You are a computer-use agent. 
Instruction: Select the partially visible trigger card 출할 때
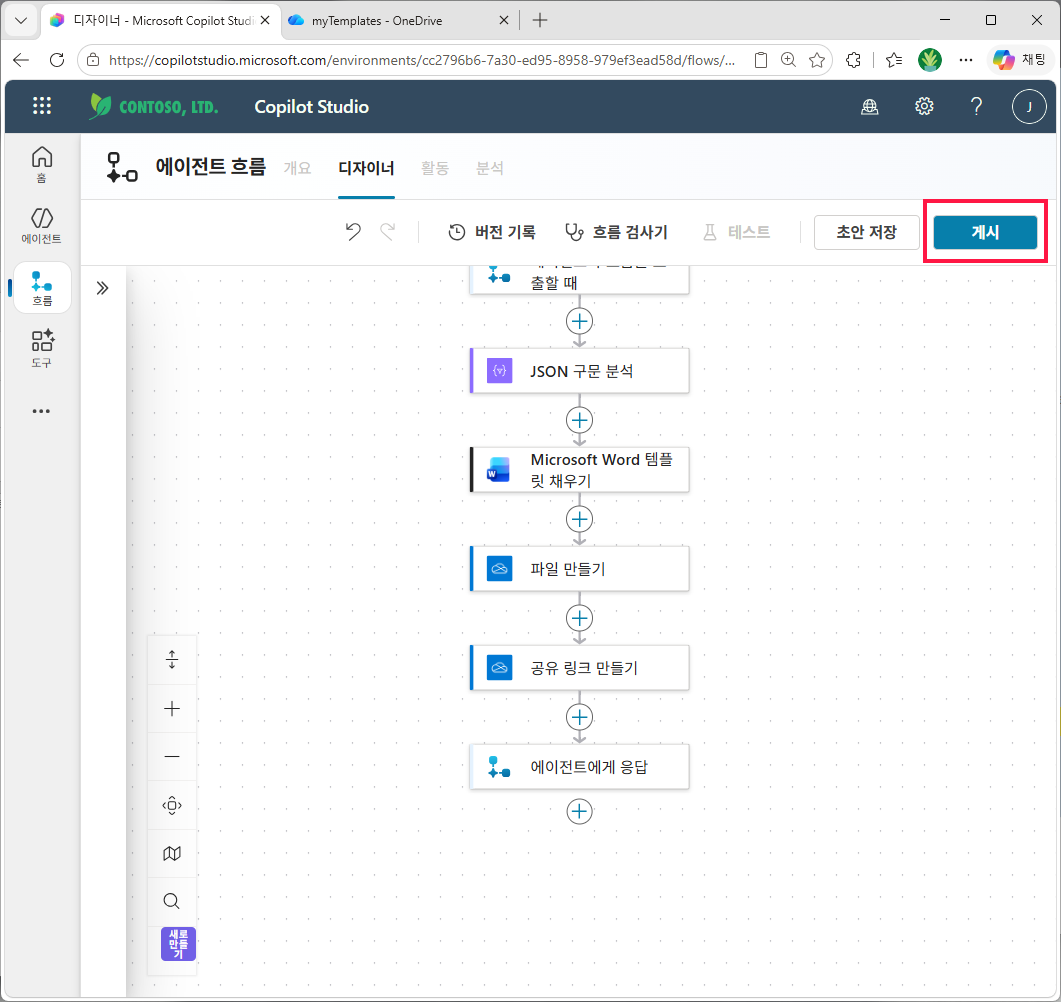pyautogui.click(x=580, y=280)
